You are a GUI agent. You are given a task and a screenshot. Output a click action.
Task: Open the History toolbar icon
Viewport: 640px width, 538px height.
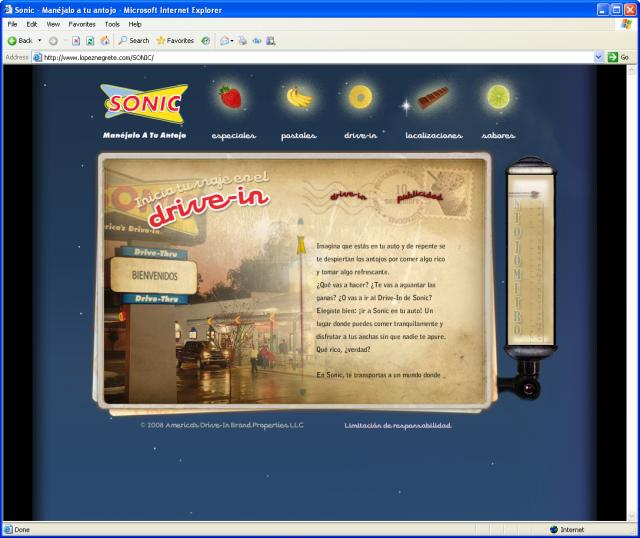tap(205, 41)
